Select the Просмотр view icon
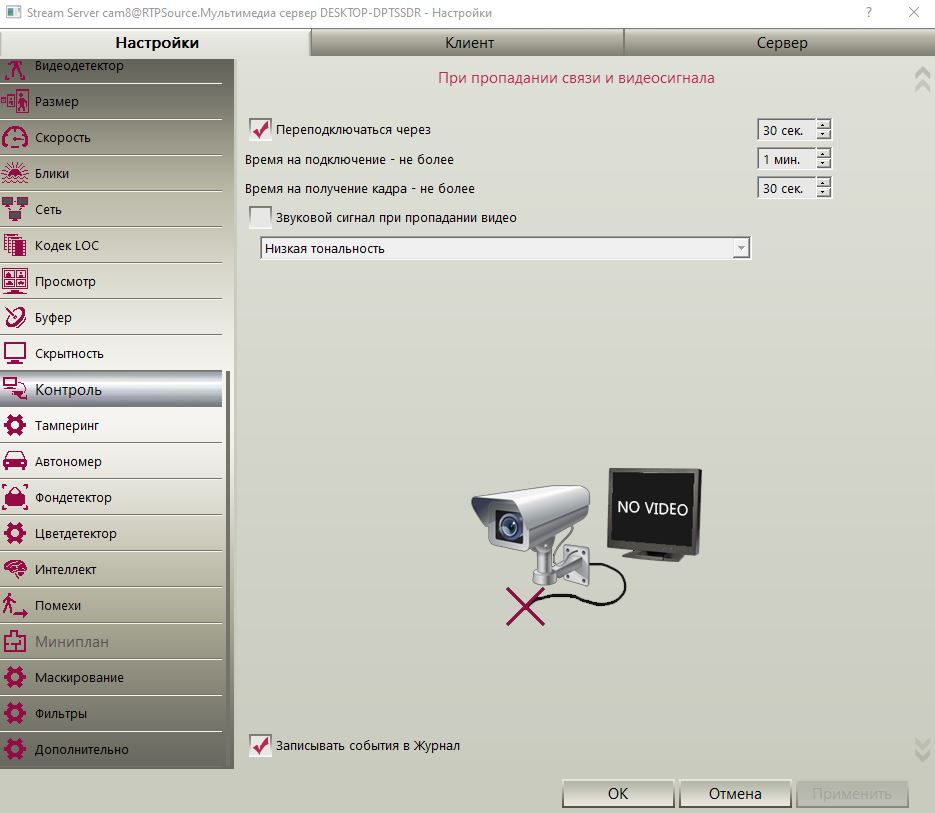The width and height of the screenshot is (935, 813). tap(15, 282)
